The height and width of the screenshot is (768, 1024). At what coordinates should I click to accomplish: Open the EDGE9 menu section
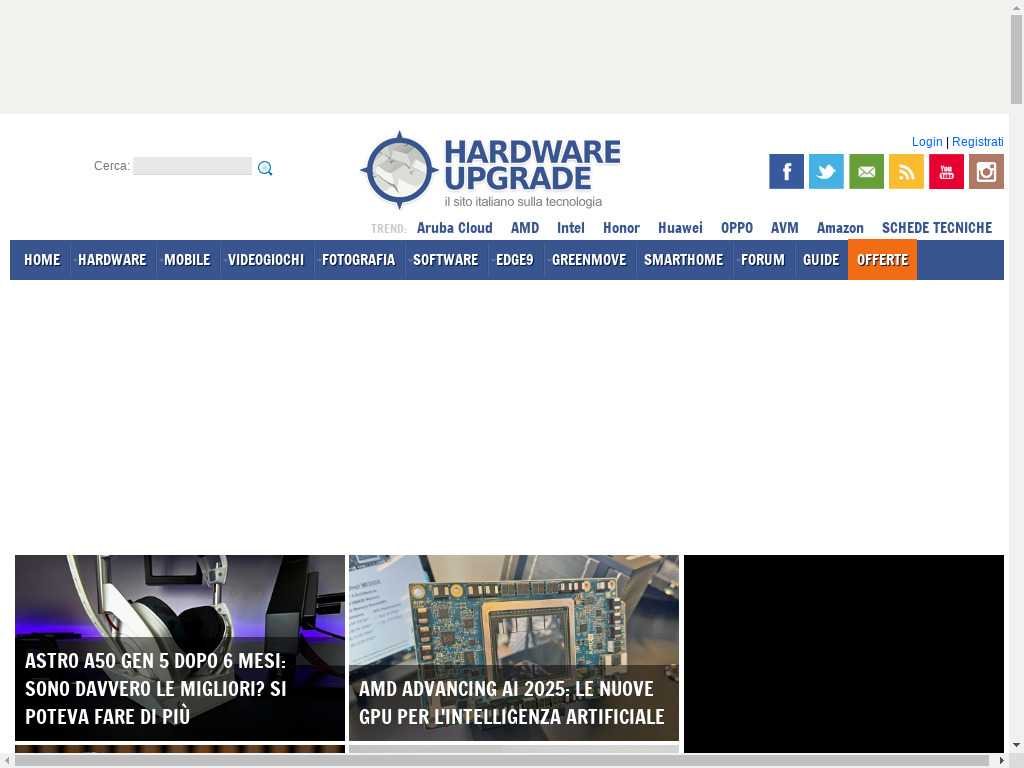[515, 260]
